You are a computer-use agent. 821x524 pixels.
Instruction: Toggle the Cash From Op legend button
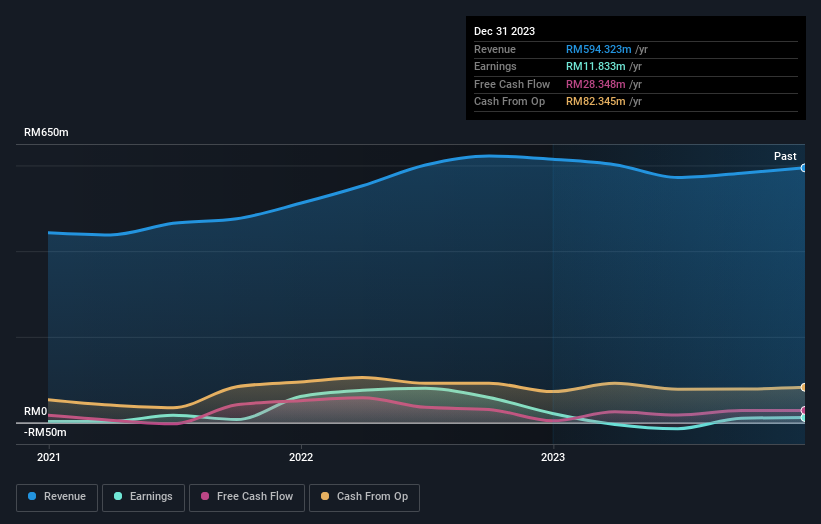click(364, 497)
